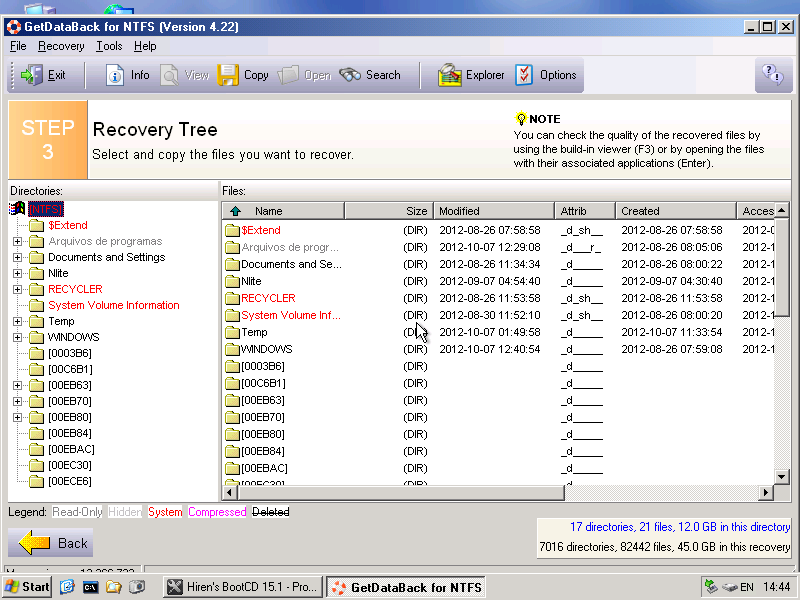
Task: Open the Help menu
Action: click(x=145, y=46)
